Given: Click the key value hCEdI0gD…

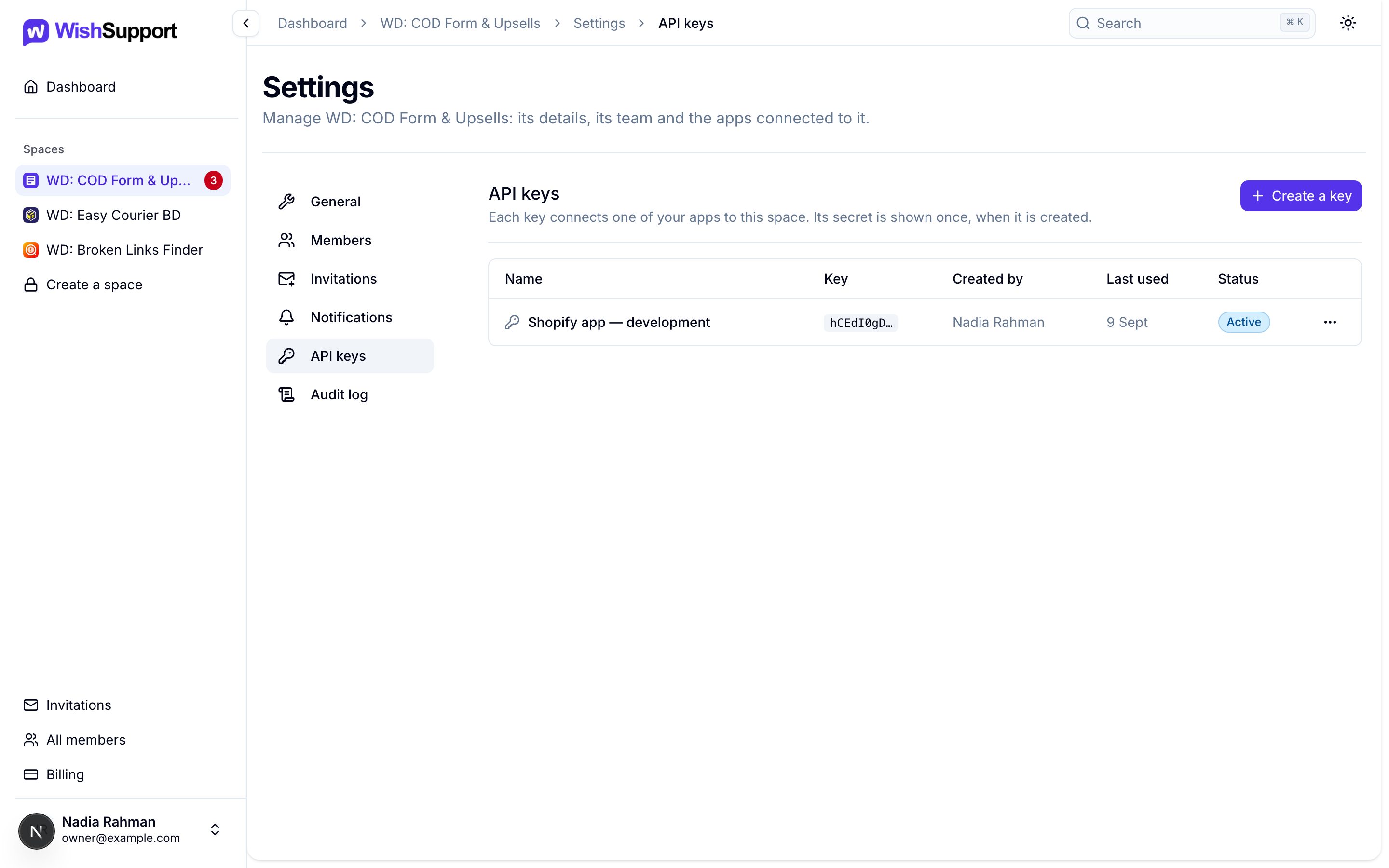Looking at the screenshot, I should pyautogui.click(x=860, y=323).
